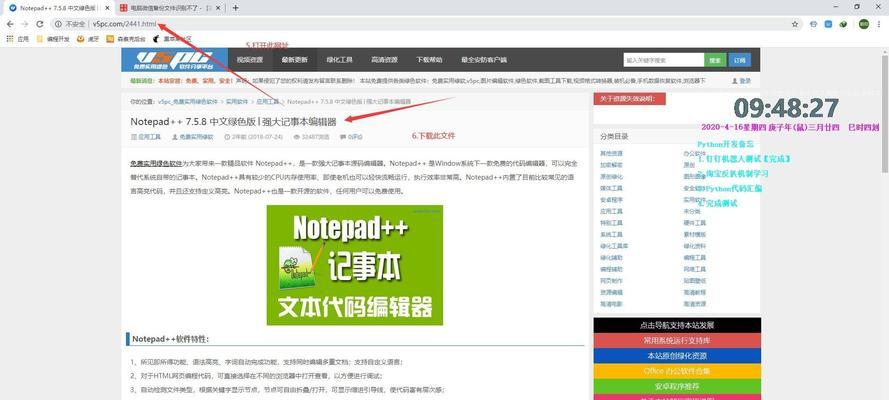Image resolution: width=889 pixels, height=400 pixels.
Task: Open 媒体工具 in 分类目录
Action: pyautogui.click(x=611, y=188)
